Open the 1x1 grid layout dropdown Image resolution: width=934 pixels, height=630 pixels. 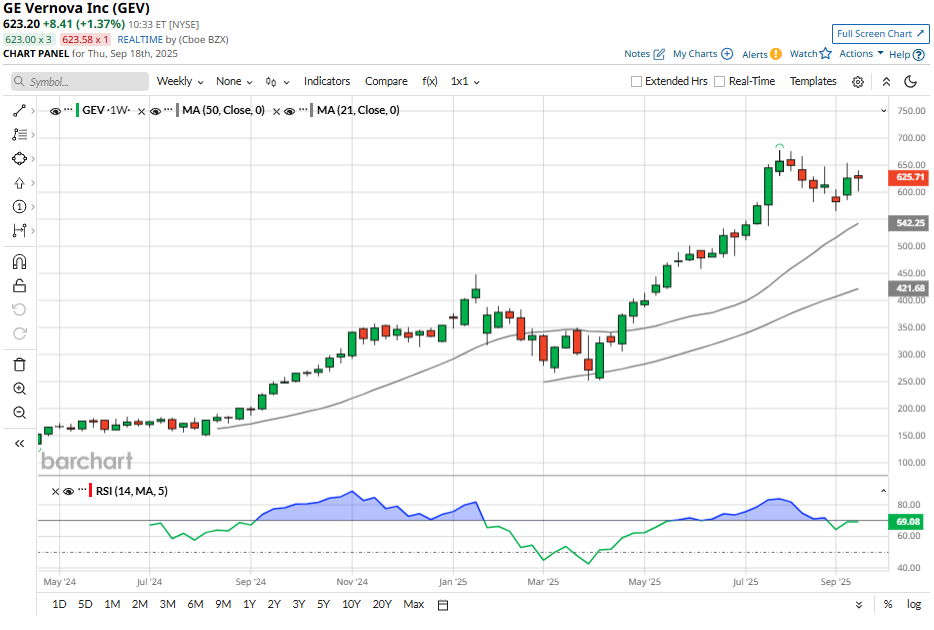pyautogui.click(x=465, y=82)
